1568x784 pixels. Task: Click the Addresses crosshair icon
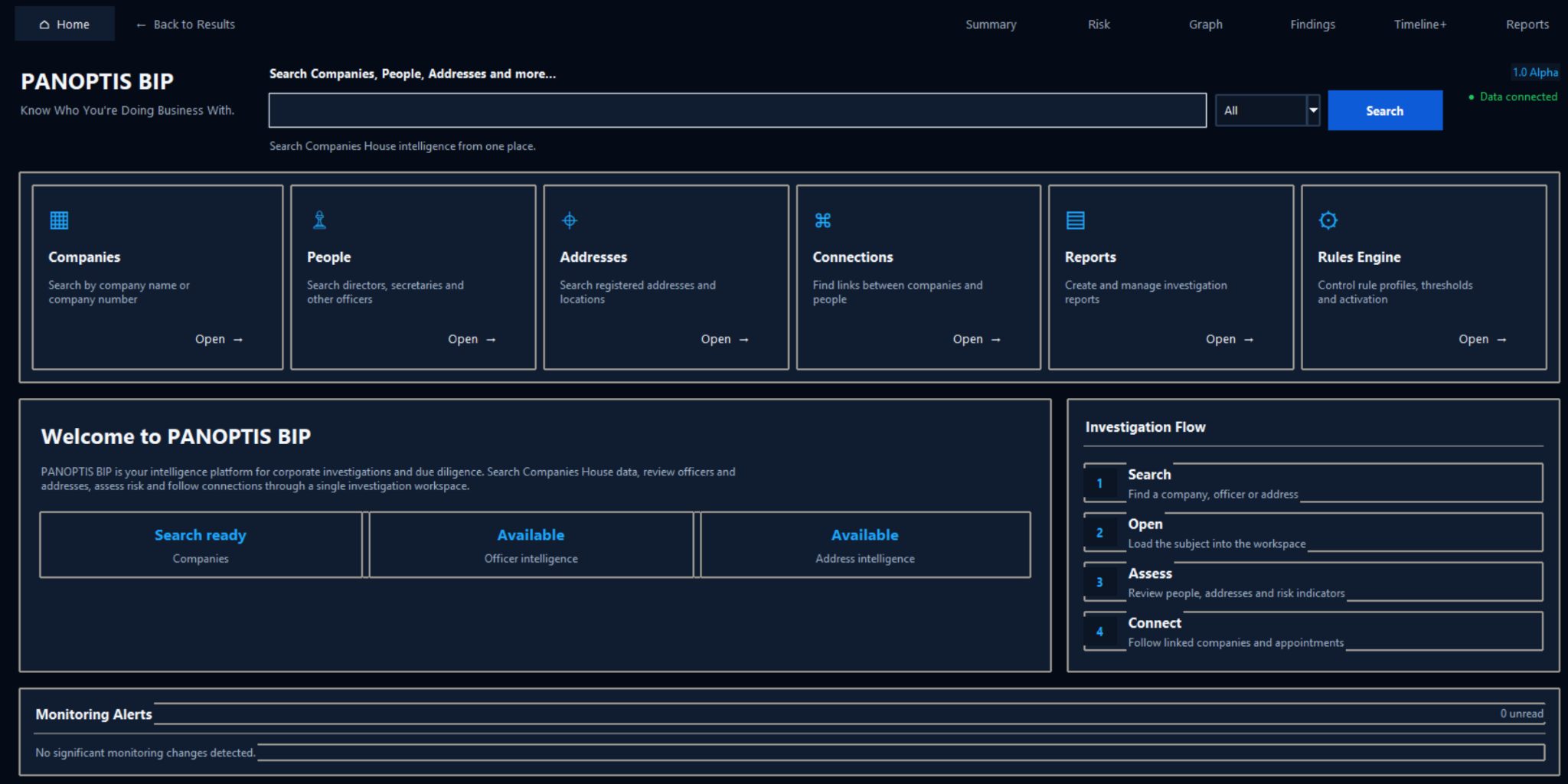click(570, 220)
